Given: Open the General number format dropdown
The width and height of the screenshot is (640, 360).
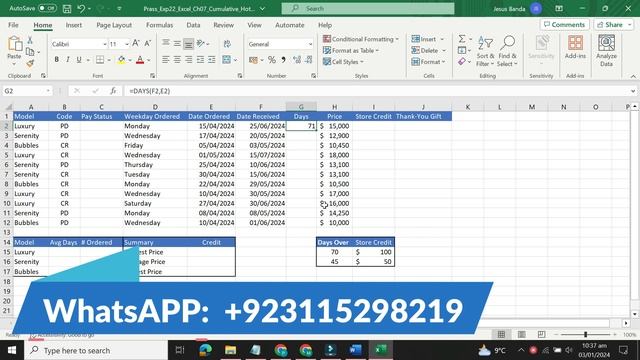Looking at the screenshot, I should point(310,44).
